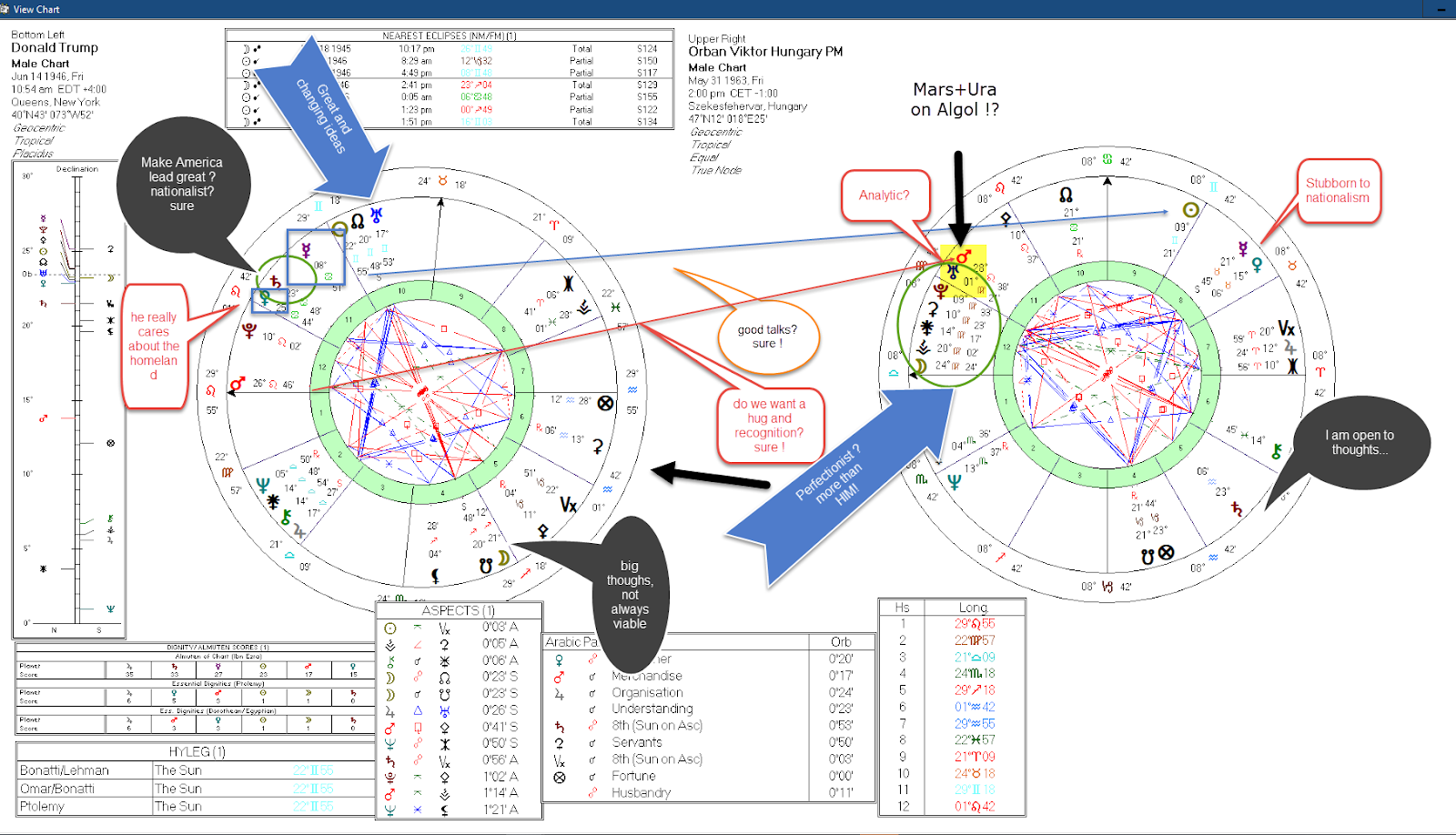Click NEAREST ECLIPSES table header
1456x835 pixels.
pos(450,35)
